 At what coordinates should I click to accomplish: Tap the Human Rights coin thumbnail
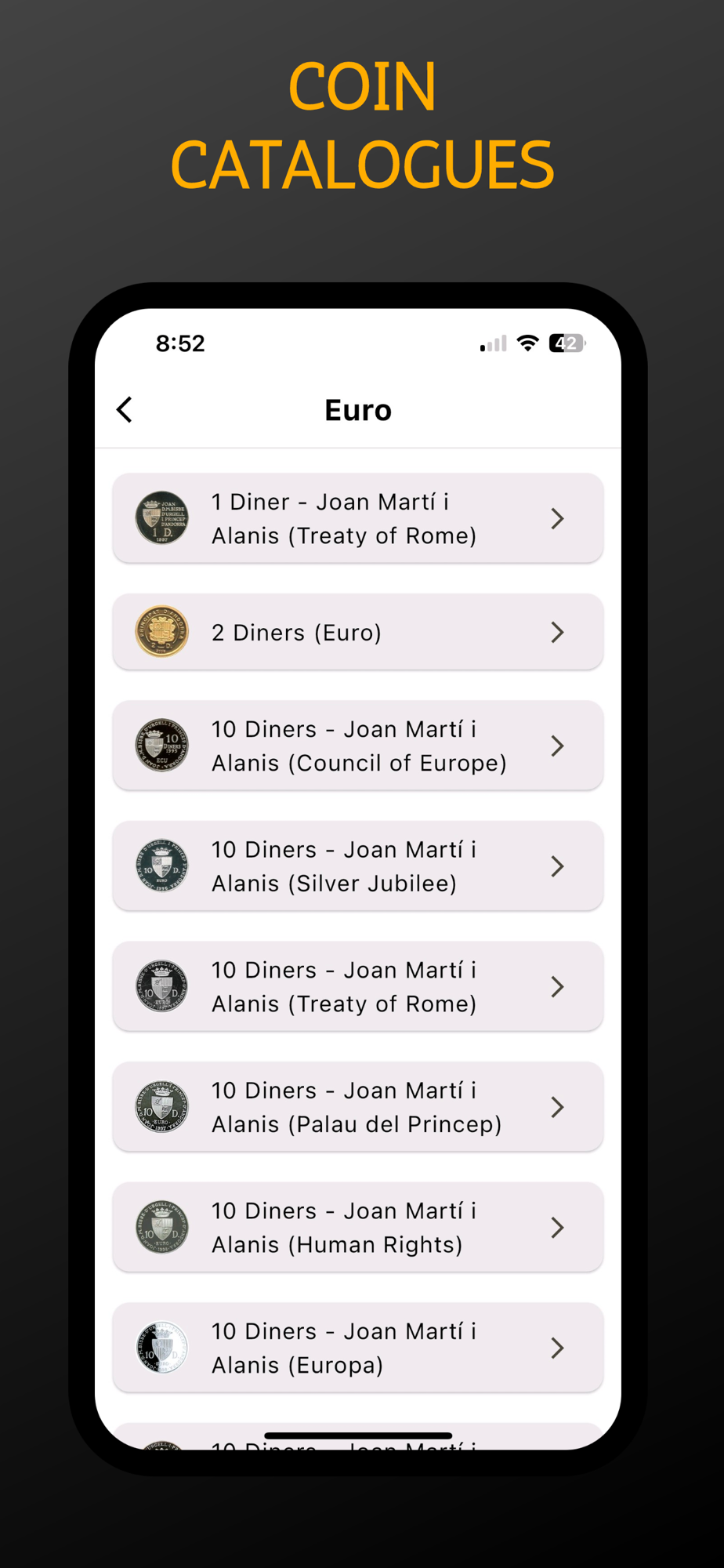pos(161,1227)
